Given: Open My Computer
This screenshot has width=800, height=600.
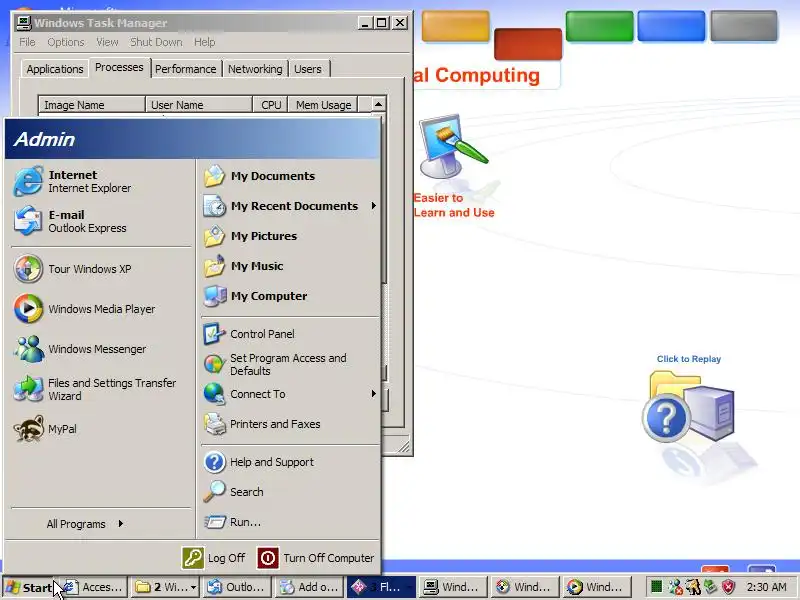Looking at the screenshot, I should click(x=290, y=296).
